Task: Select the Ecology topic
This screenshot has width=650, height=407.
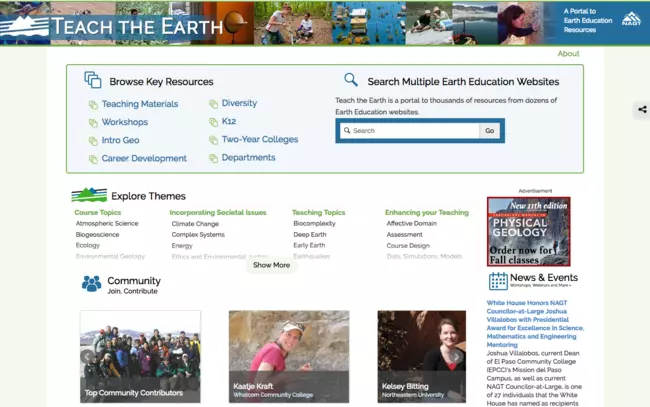Action: click(x=88, y=245)
